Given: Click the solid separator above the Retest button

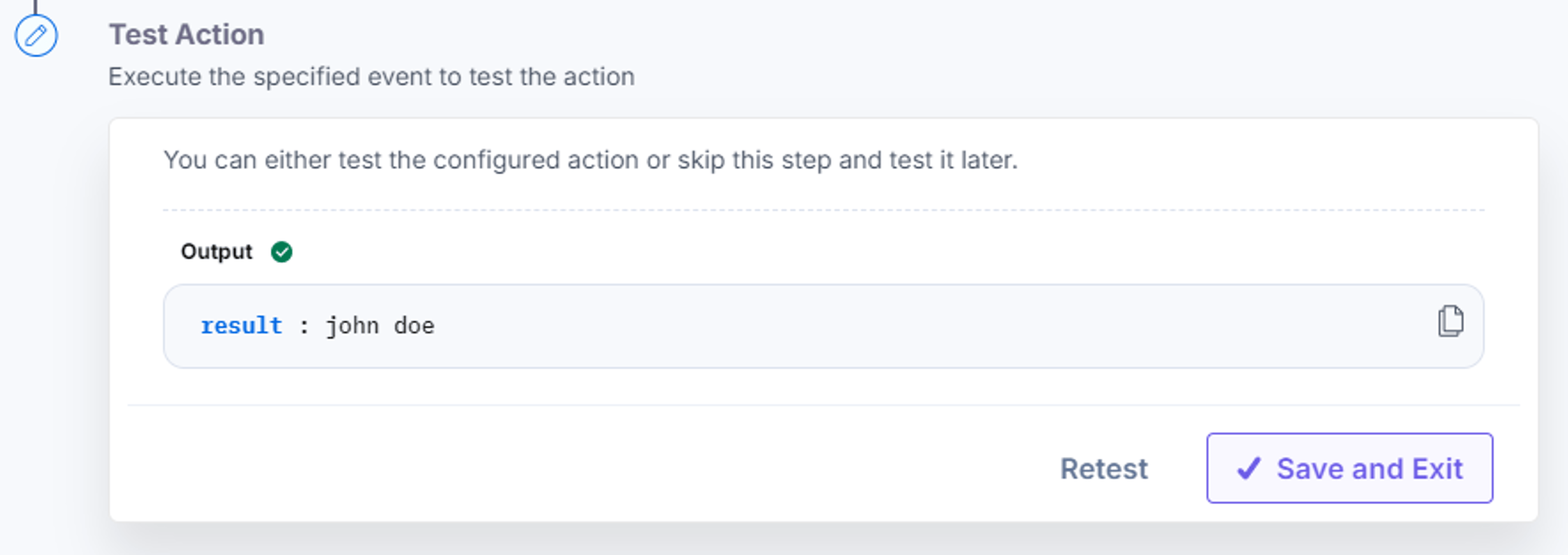Looking at the screenshot, I should tap(824, 405).
